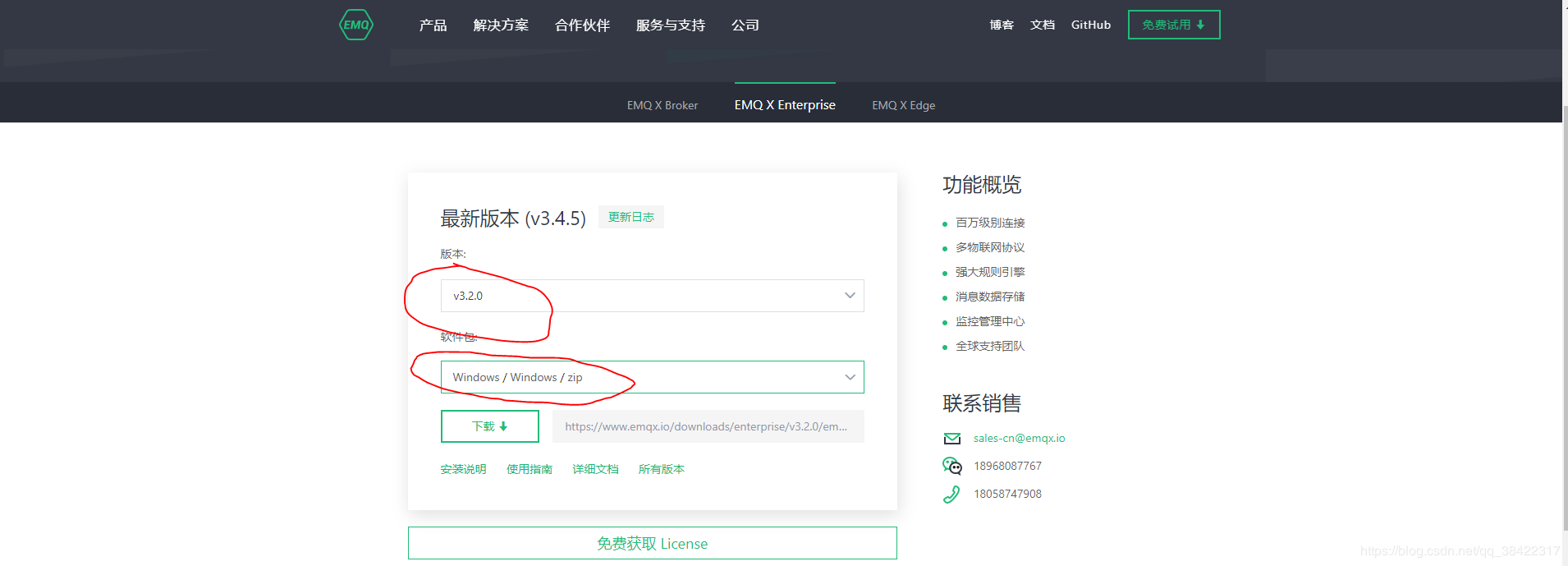Viewport: 1568px width, 566px height.
Task: Click the email envelope icon
Action: pos(952,439)
